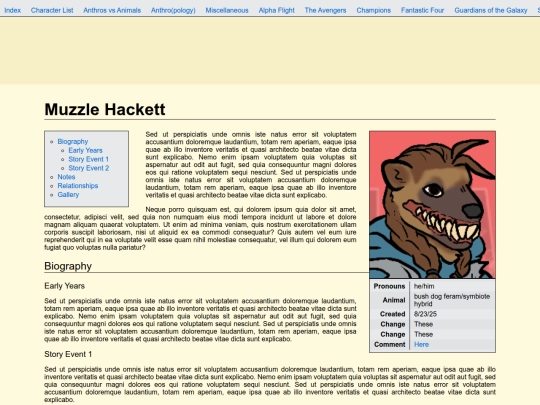Click bush dog feram/symbiote hybrid text
This screenshot has width=540, height=405.
(452, 300)
